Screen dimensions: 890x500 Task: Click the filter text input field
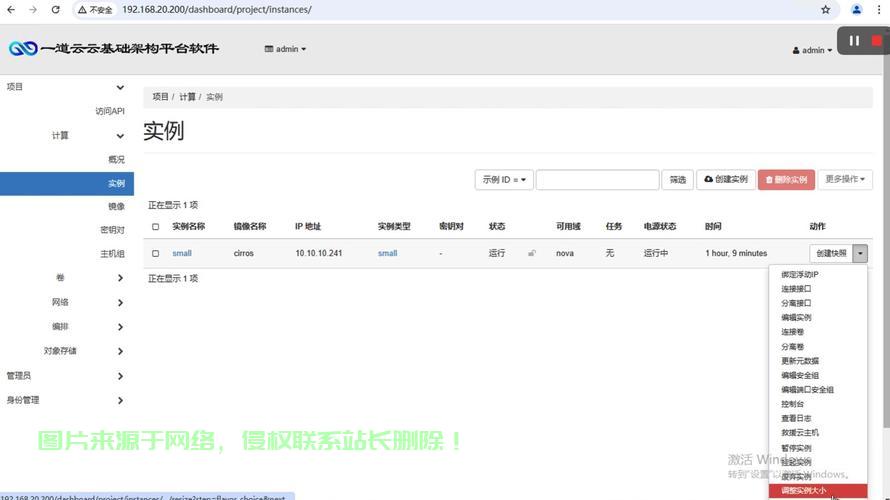(597, 180)
